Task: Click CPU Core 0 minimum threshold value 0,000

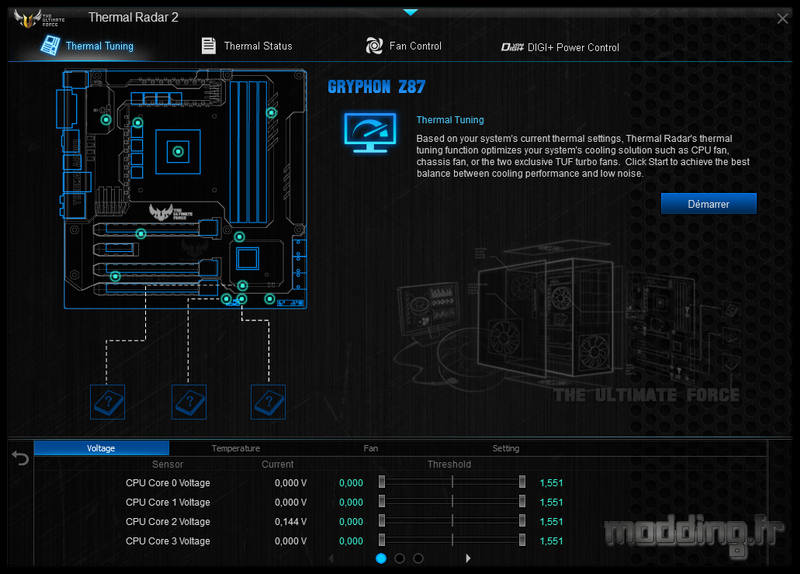Action: tap(351, 483)
